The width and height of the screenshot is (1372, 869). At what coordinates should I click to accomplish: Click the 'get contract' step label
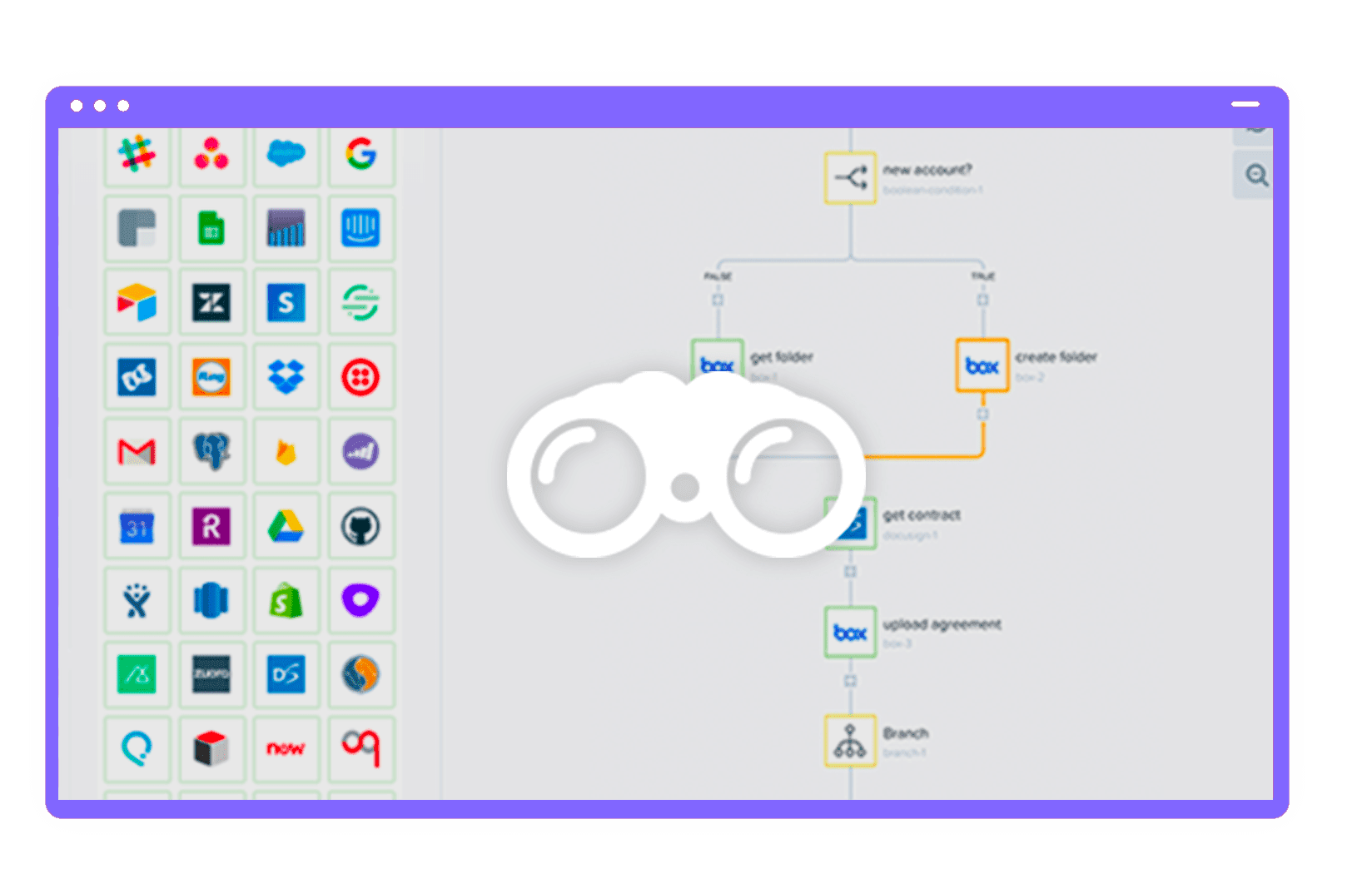pos(922,515)
